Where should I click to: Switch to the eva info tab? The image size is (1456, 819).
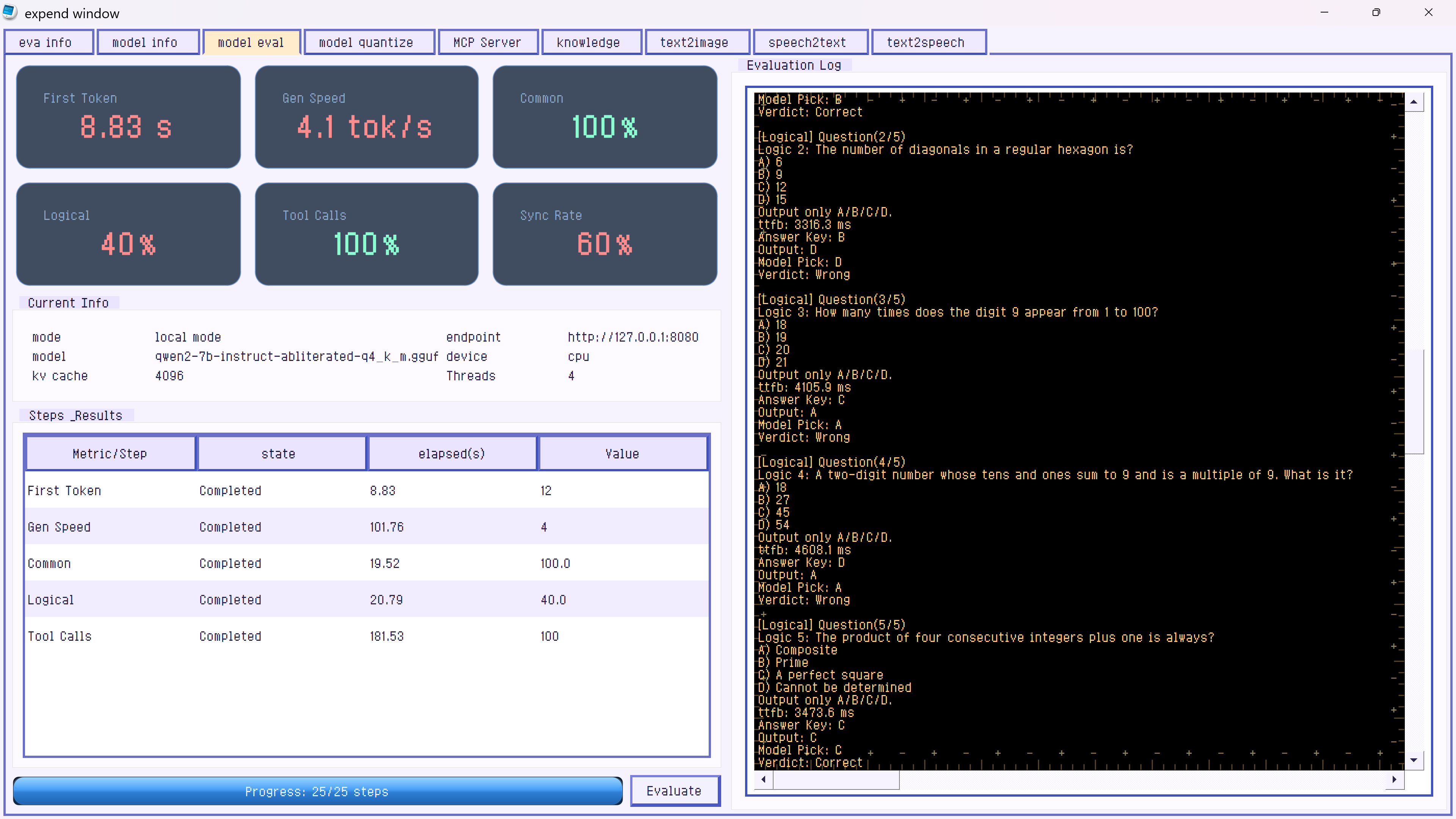point(49,42)
